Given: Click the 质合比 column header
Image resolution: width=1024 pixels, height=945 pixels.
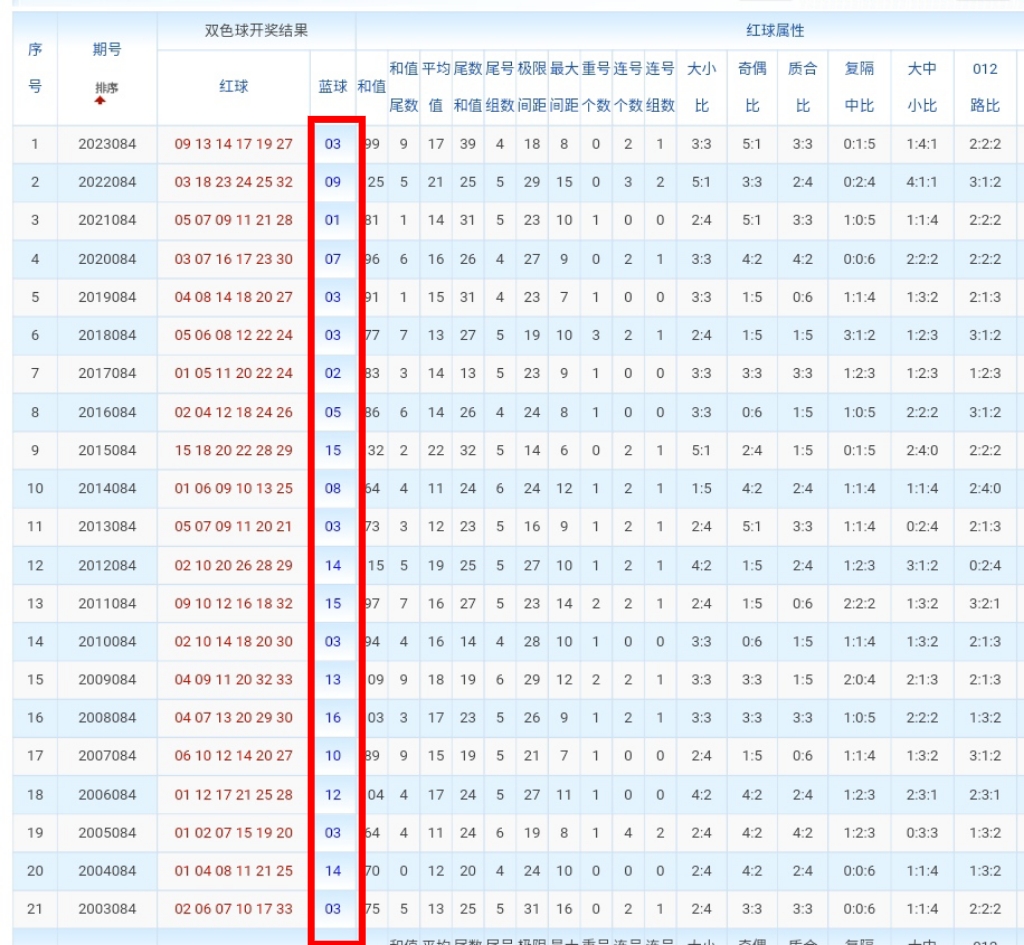Looking at the screenshot, I should point(802,87).
